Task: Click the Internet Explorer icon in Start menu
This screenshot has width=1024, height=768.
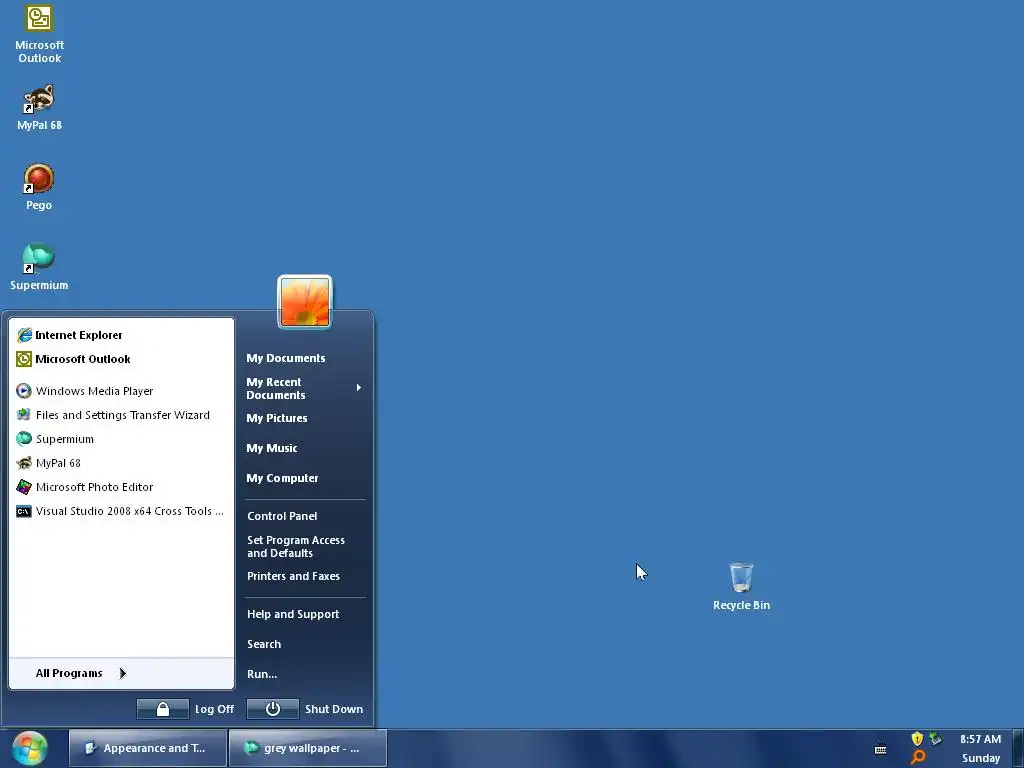Action: click(x=24, y=335)
